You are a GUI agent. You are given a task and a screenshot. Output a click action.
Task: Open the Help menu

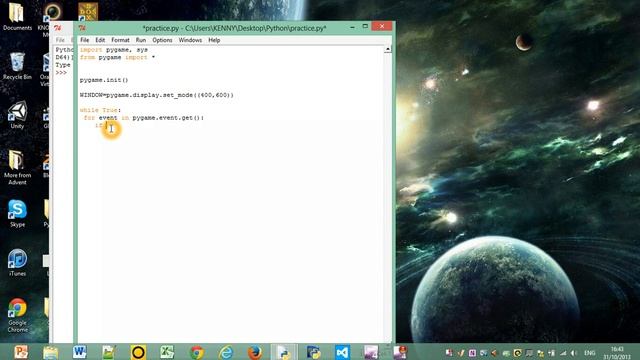click(214, 40)
